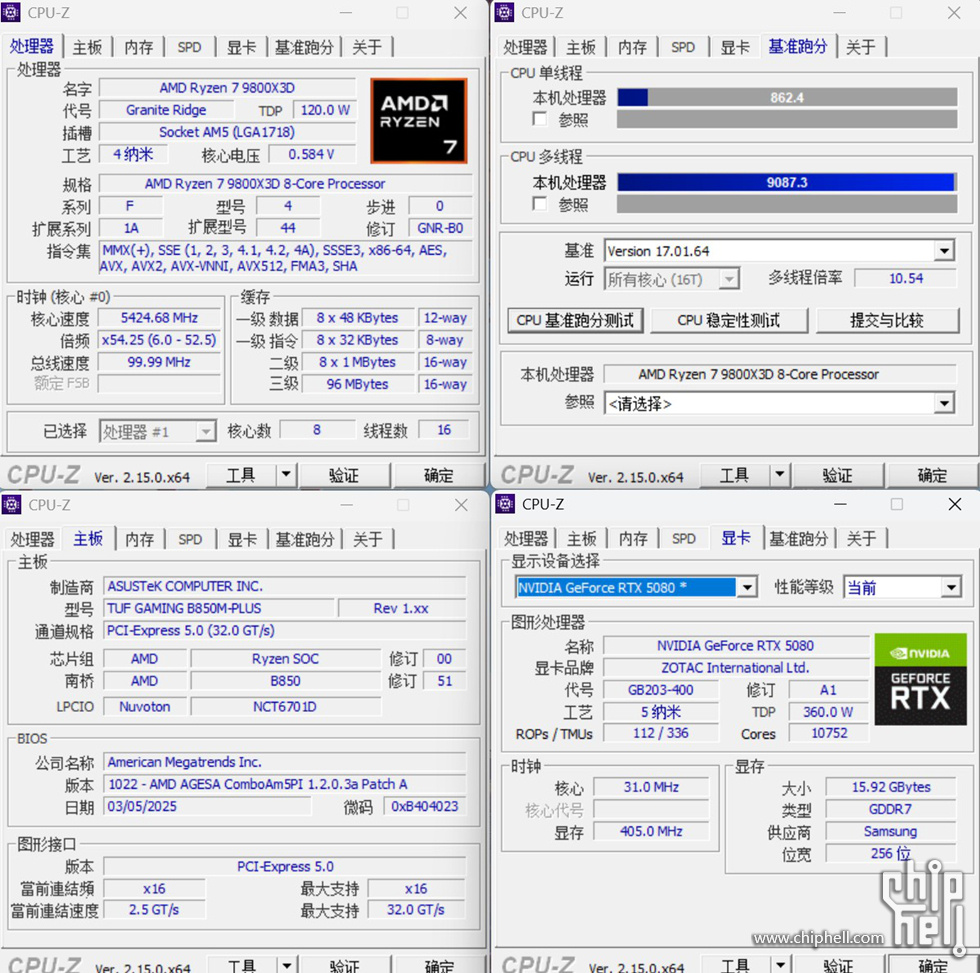Click the 南桥 value B850

[x=286, y=681]
